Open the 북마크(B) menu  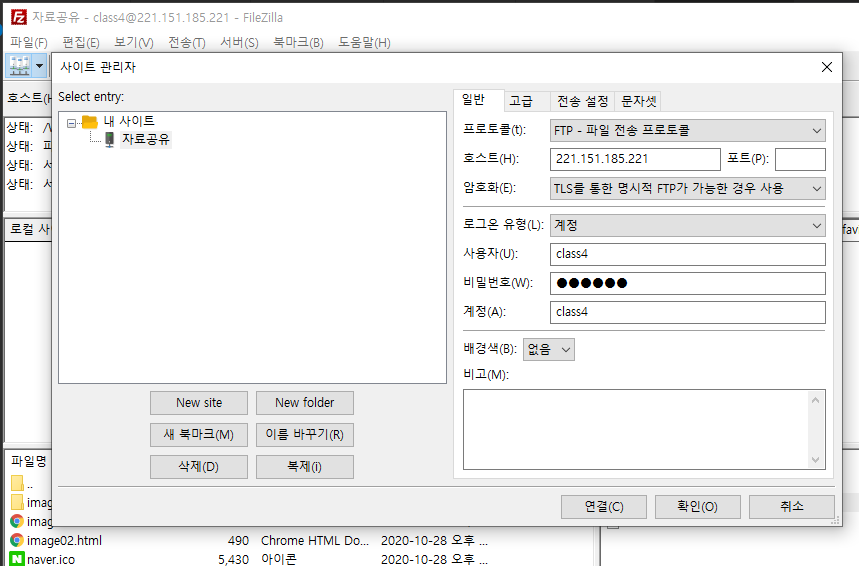[x=299, y=43]
